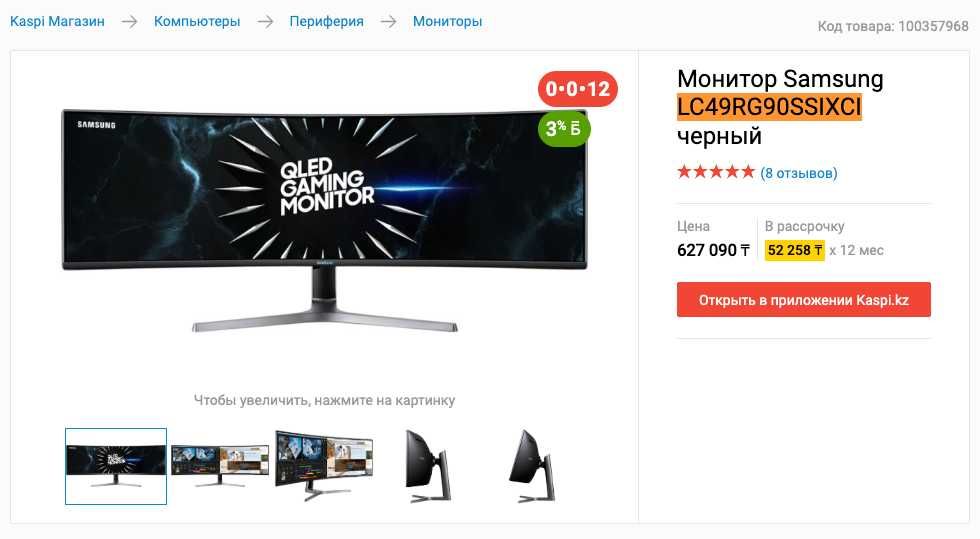Click the yellow 52 258 ₸ installment price

[794, 250]
